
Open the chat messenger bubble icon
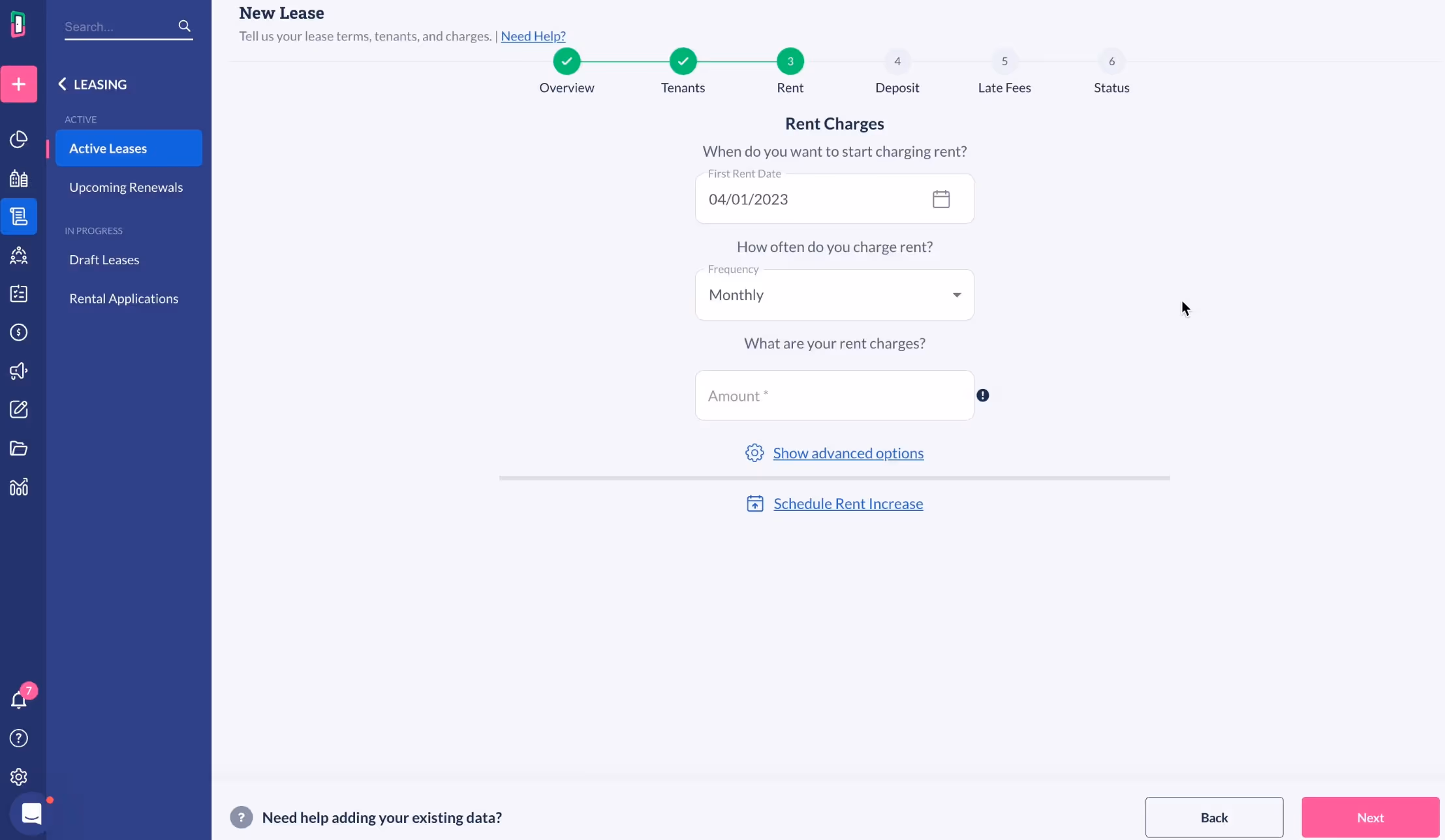click(x=31, y=813)
